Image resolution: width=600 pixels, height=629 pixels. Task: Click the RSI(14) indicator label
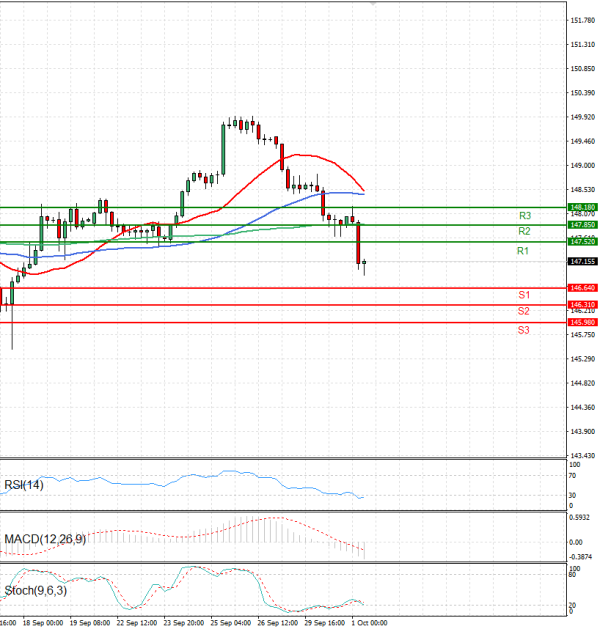[x=25, y=486]
